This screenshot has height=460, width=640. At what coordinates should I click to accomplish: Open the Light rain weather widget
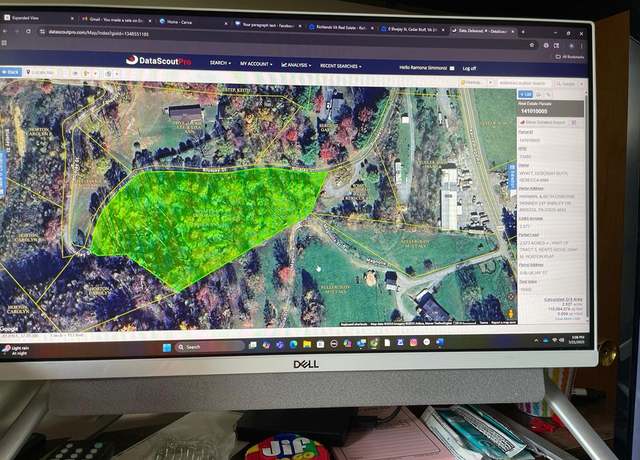pyautogui.click(x=16, y=350)
